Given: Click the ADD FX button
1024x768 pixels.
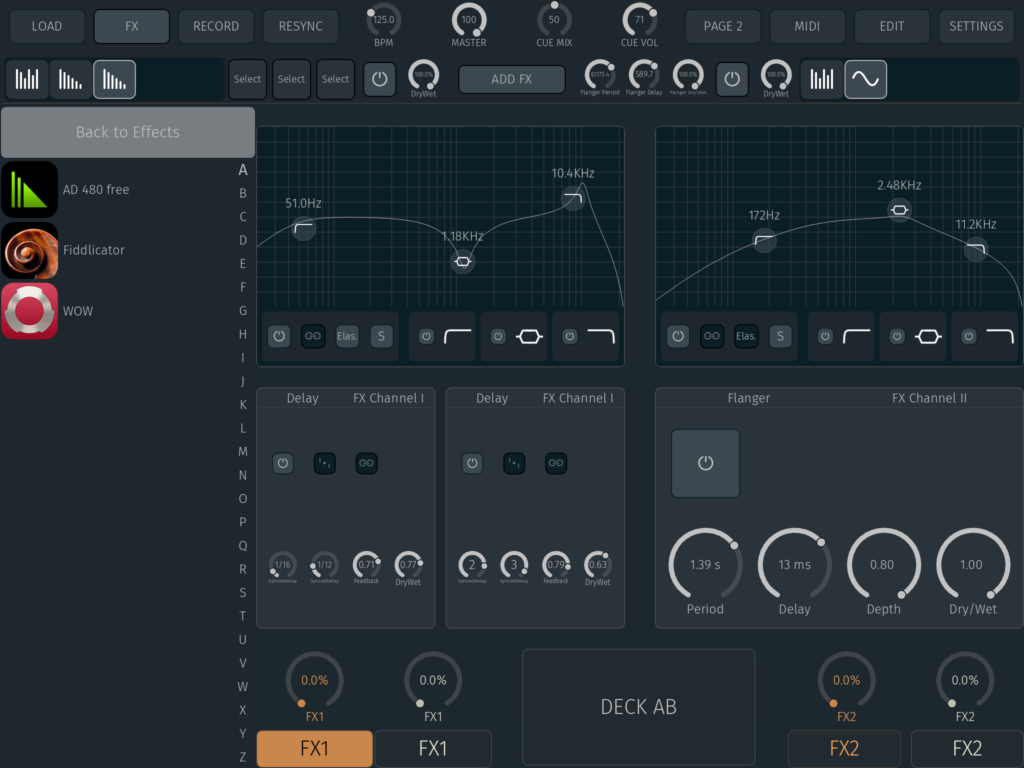Looking at the screenshot, I should click(511, 79).
